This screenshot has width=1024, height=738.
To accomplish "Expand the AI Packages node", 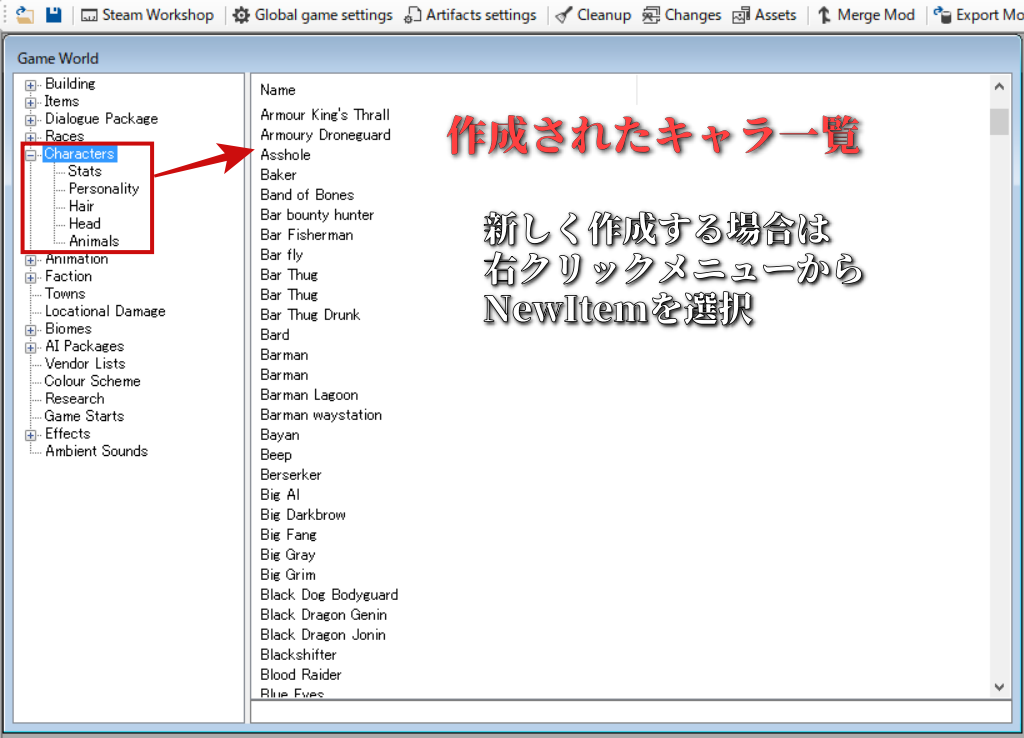I will [x=31, y=347].
